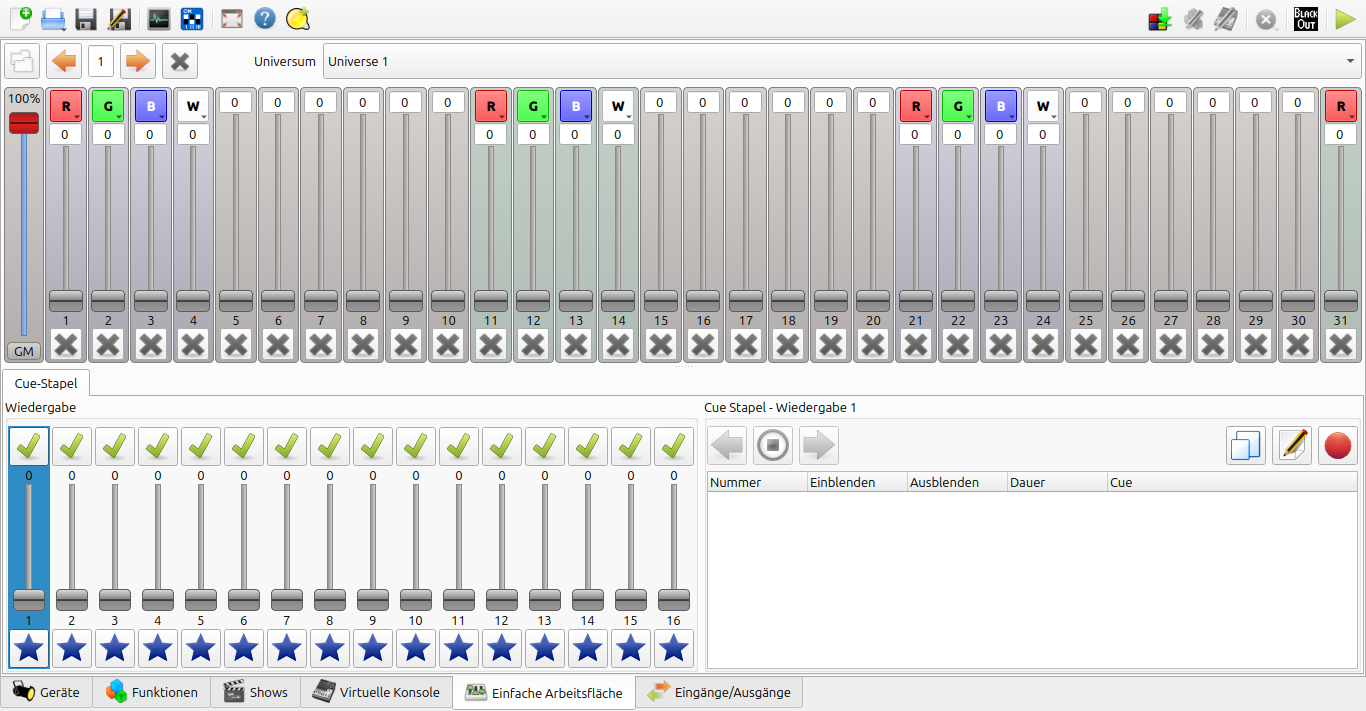Open the DMX monitor icon
This screenshot has width=1366, height=711.
(158, 18)
